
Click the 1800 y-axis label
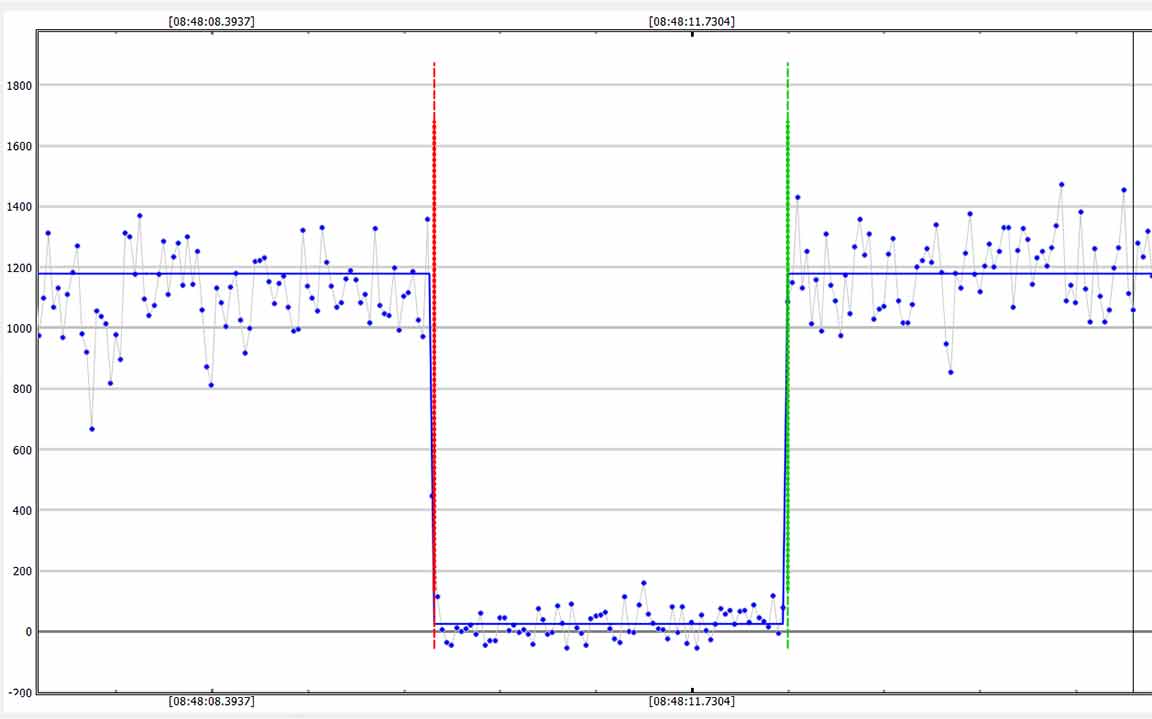click(x=19, y=85)
